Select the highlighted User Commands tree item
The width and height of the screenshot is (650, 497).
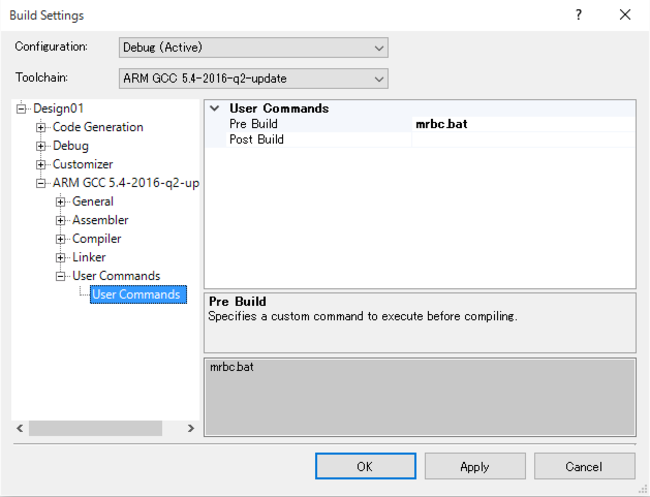point(136,295)
